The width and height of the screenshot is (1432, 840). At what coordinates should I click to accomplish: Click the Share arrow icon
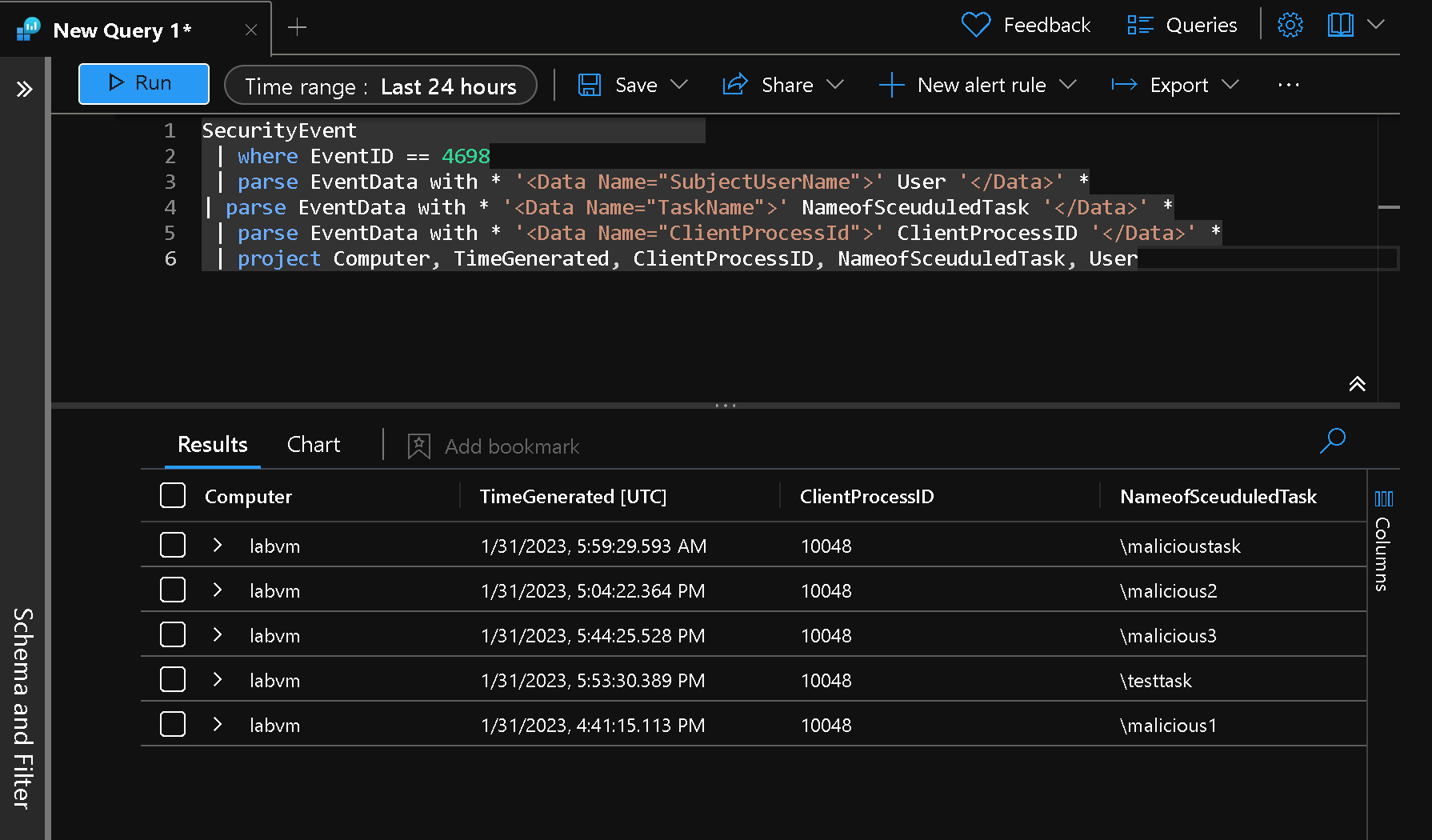click(x=735, y=85)
